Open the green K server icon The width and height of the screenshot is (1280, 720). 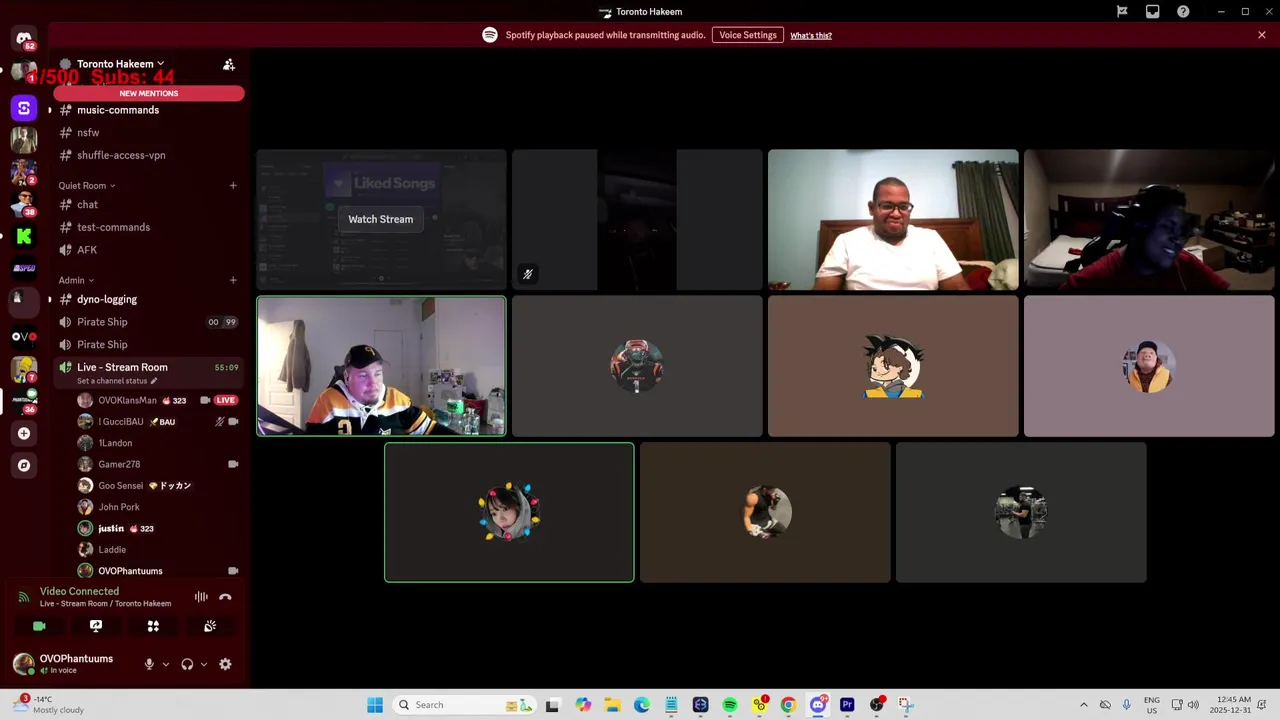[x=24, y=236]
